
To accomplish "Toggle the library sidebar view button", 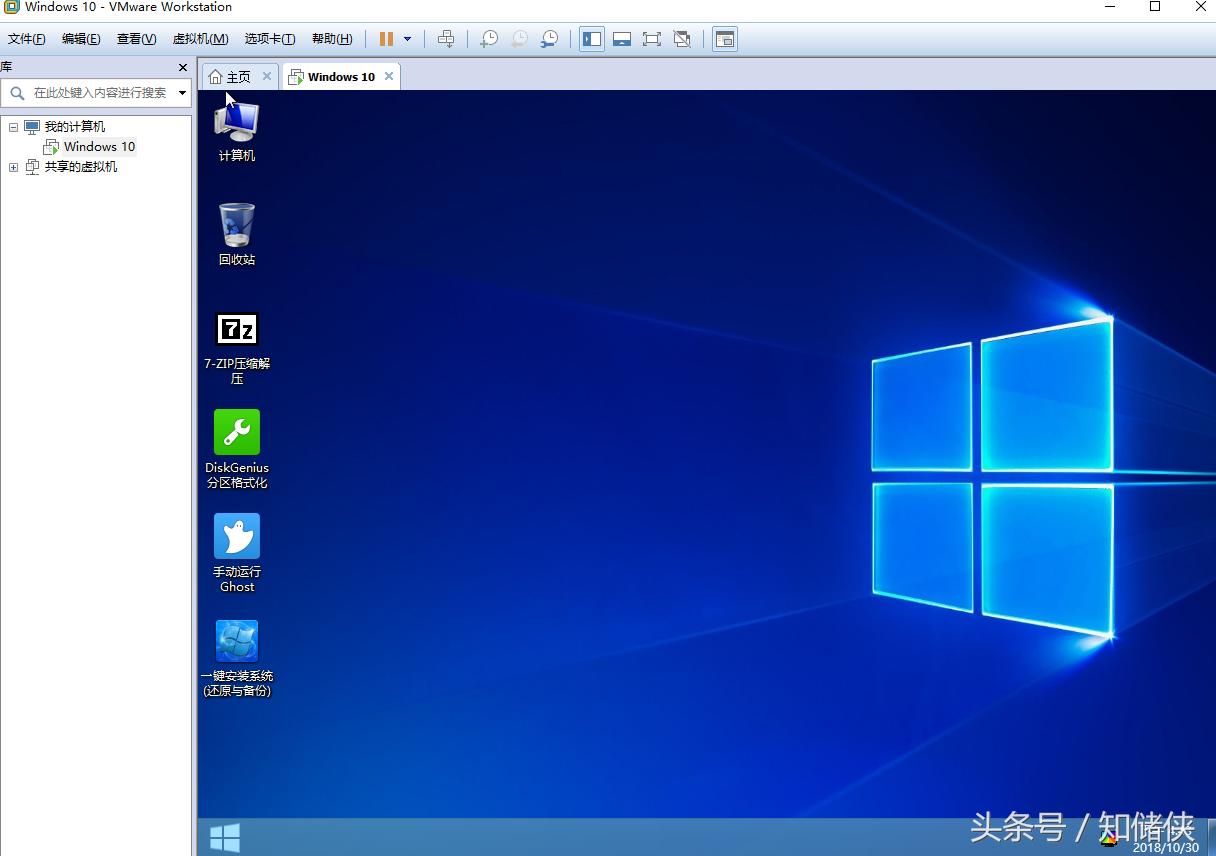I will pos(592,39).
